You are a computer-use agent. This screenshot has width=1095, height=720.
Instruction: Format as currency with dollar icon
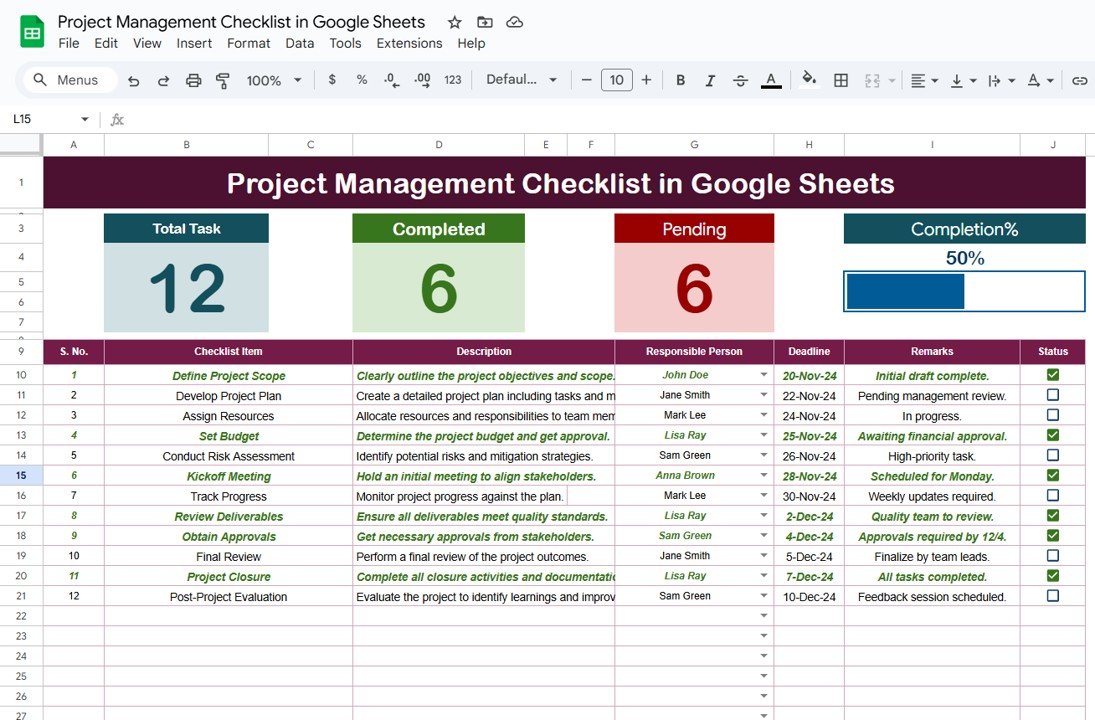(332, 80)
